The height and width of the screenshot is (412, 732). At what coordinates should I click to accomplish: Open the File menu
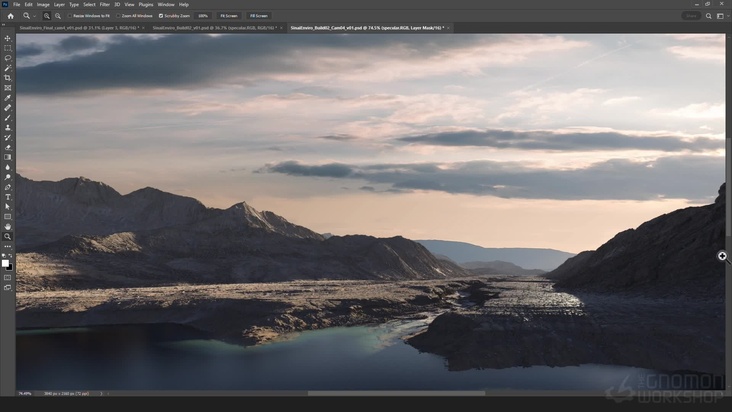(x=16, y=5)
